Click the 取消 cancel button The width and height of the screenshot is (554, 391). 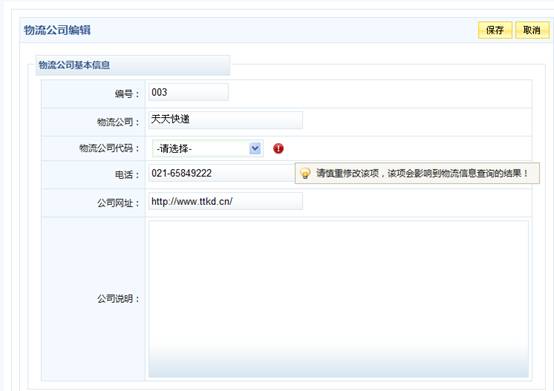click(x=532, y=30)
